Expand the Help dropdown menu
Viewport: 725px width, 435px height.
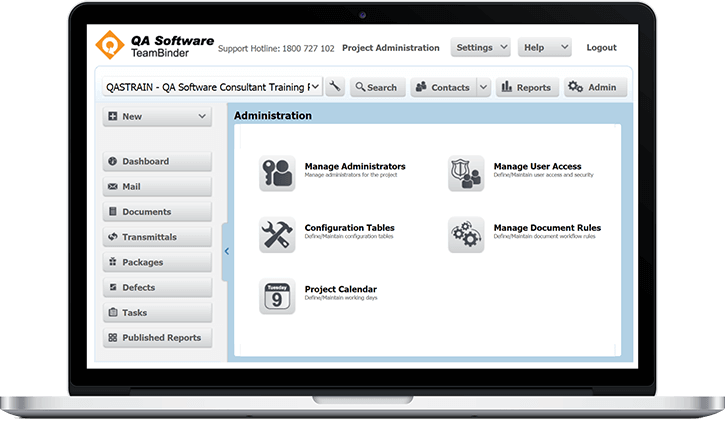coord(545,47)
